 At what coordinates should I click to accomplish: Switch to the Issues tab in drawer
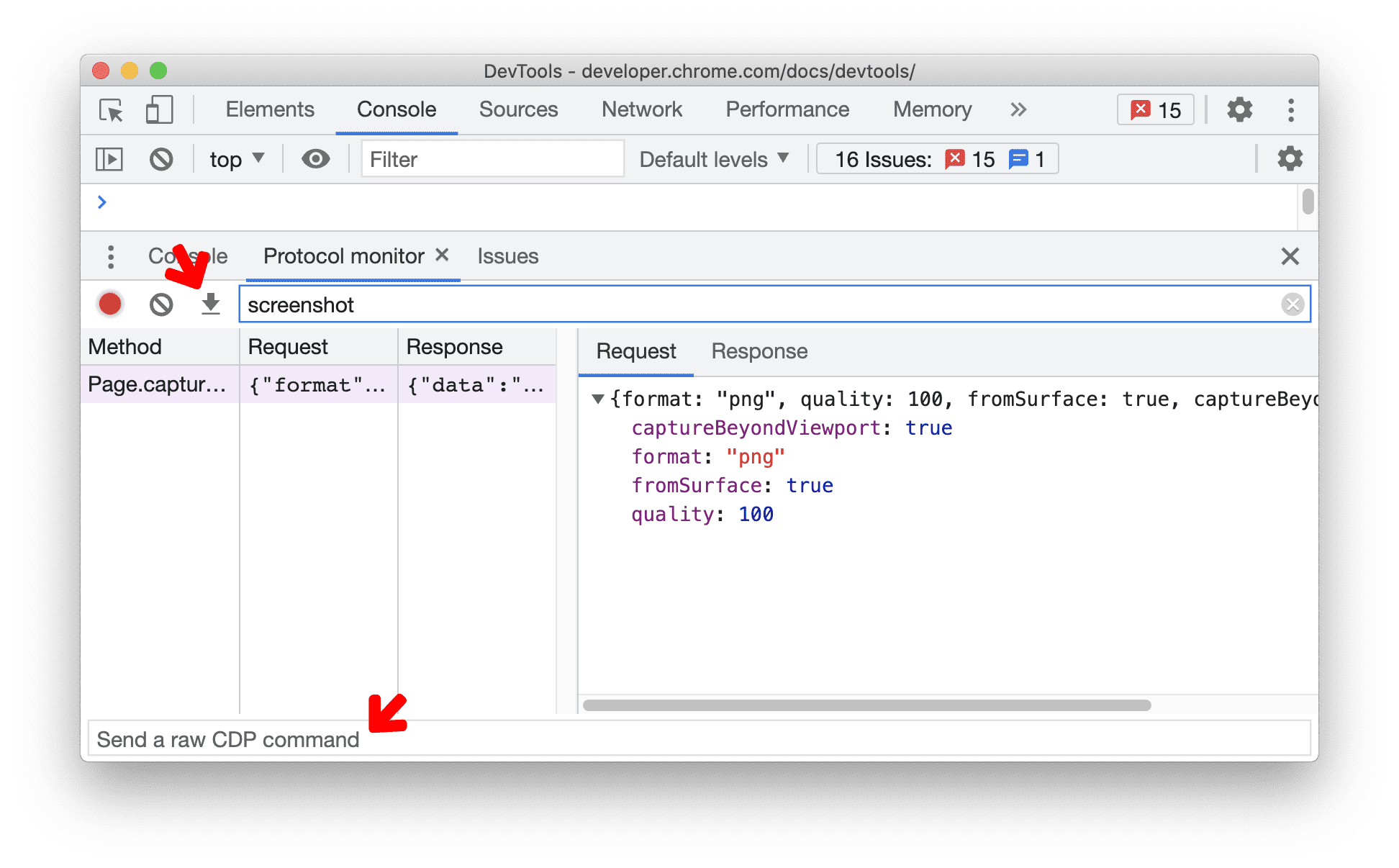[507, 255]
